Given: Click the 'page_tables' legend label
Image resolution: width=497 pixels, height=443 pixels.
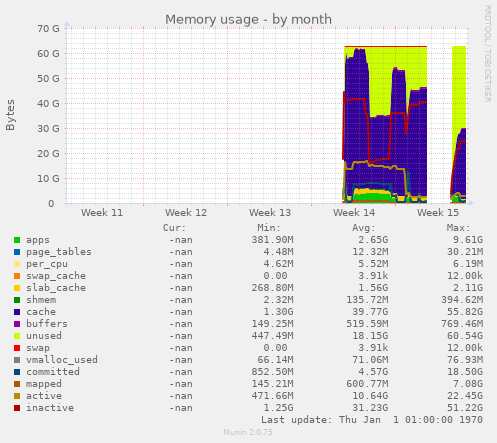Looking at the screenshot, I should [x=59, y=252].
